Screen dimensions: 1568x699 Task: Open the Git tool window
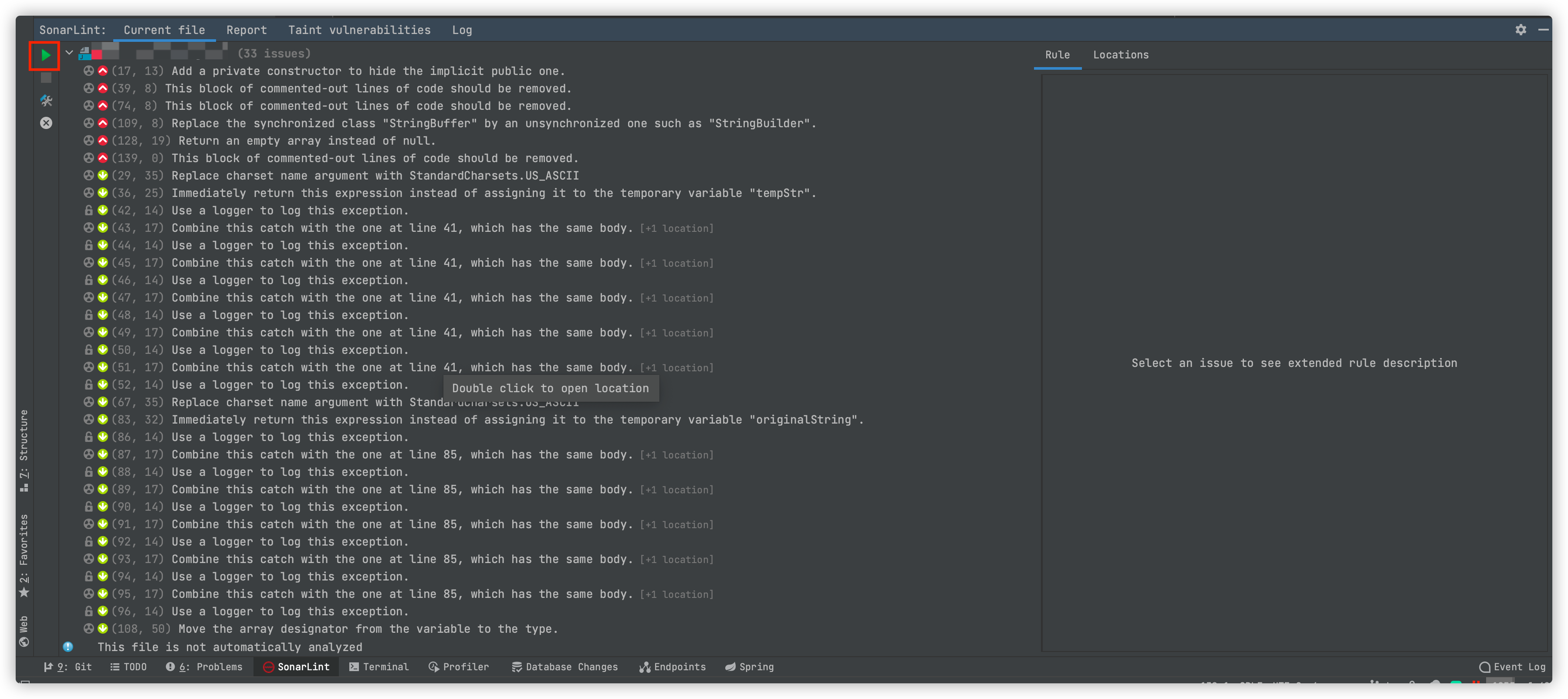[x=68, y=667]
